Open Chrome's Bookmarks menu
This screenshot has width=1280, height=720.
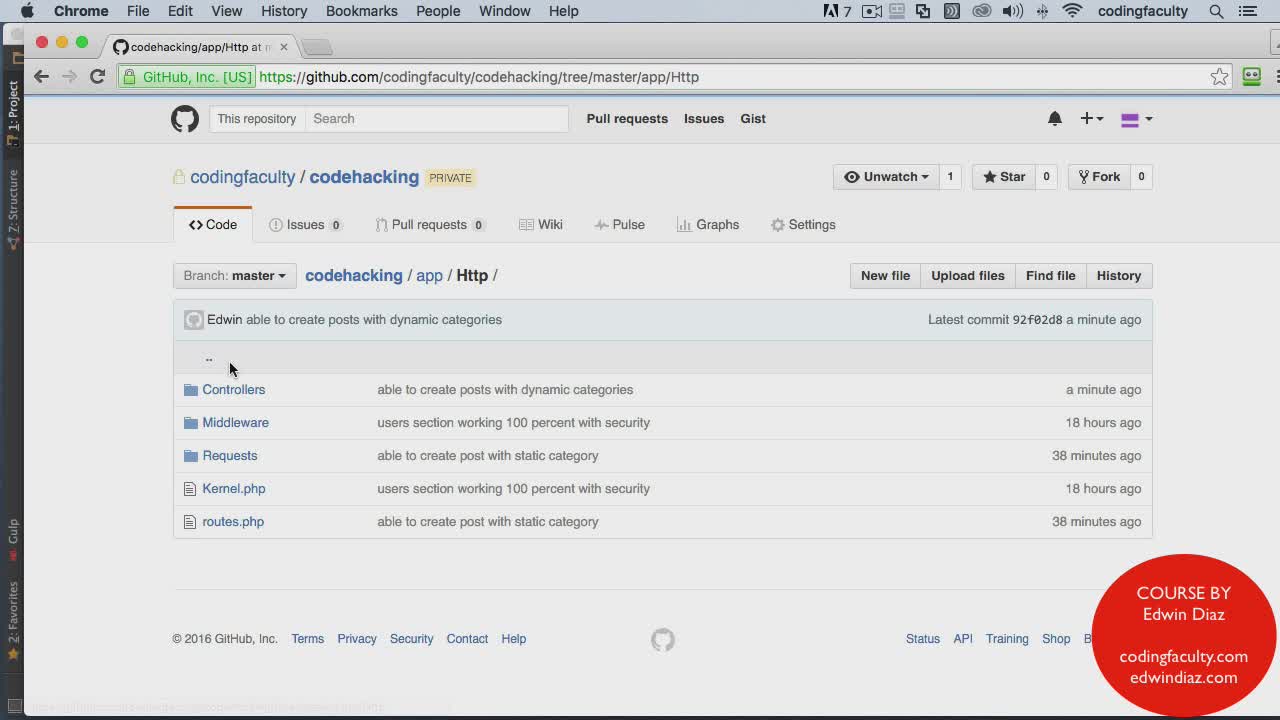click(362, 11)
